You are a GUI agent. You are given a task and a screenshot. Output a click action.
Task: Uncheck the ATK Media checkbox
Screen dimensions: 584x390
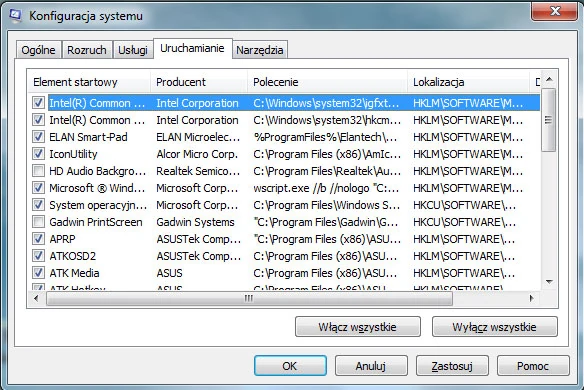click(38, 273)
